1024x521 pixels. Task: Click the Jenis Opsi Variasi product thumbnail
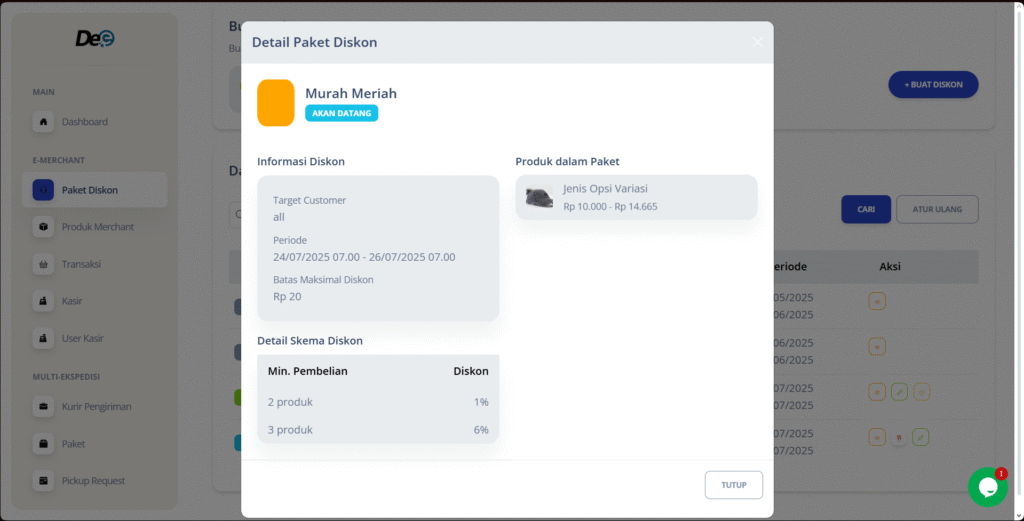(x=539, y=197)
